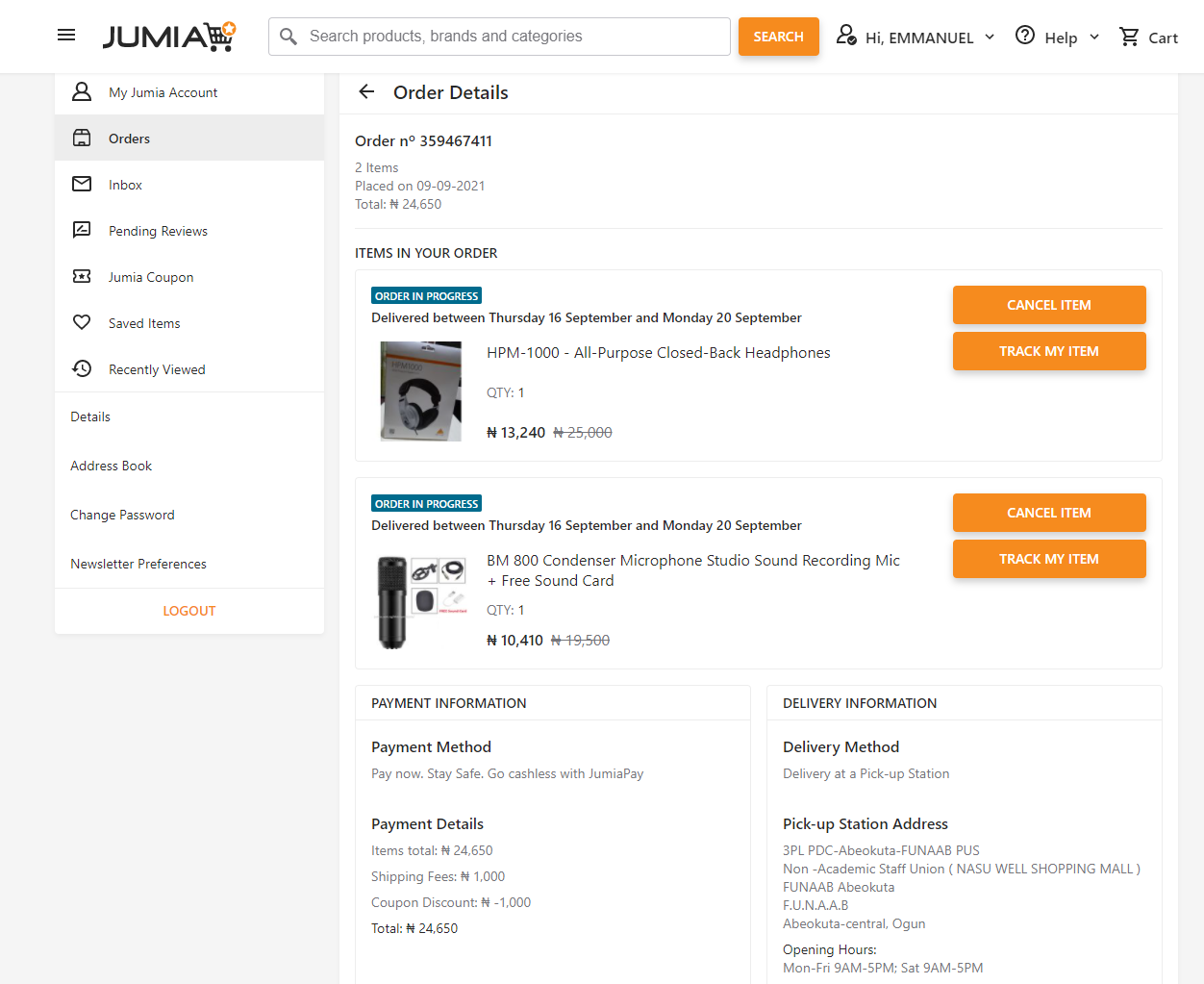This screenshot has height=984, width=1204.
Task: Click the 3PL PDC-Abeokuta-FUNAAB PUS address line
Action: (x=881, y=850)
